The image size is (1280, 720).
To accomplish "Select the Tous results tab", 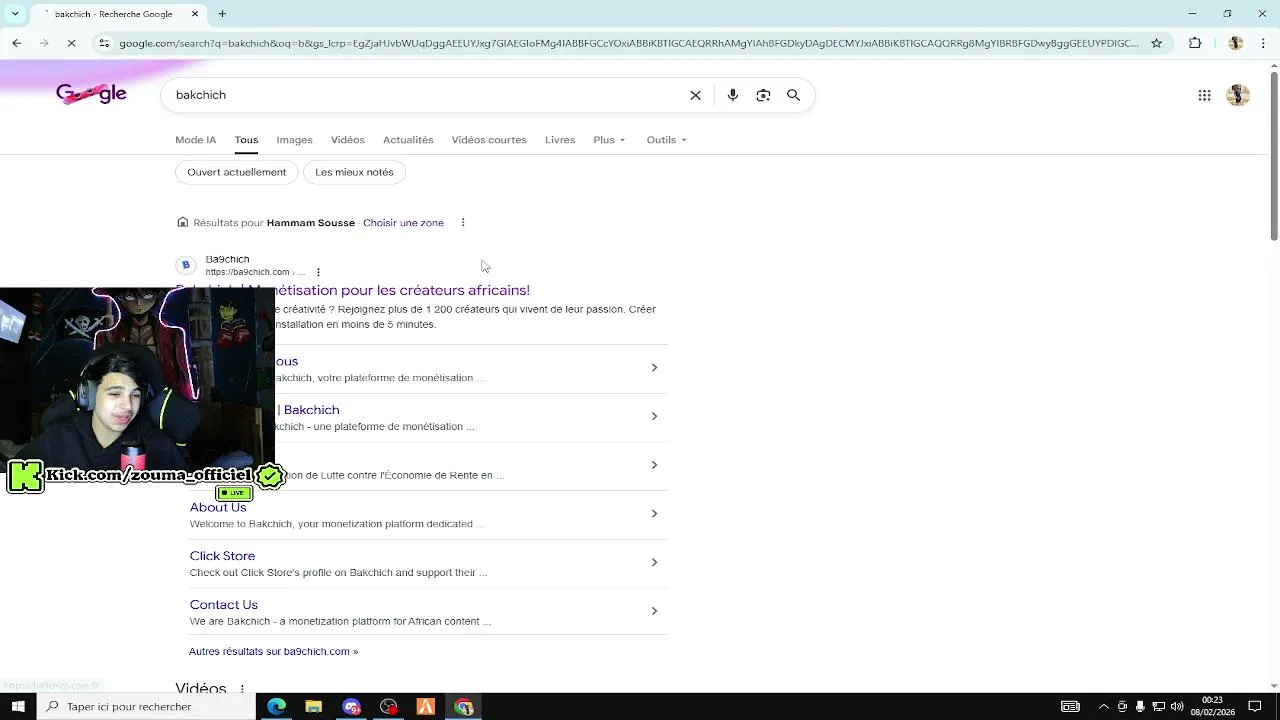I will click(246, 140).
